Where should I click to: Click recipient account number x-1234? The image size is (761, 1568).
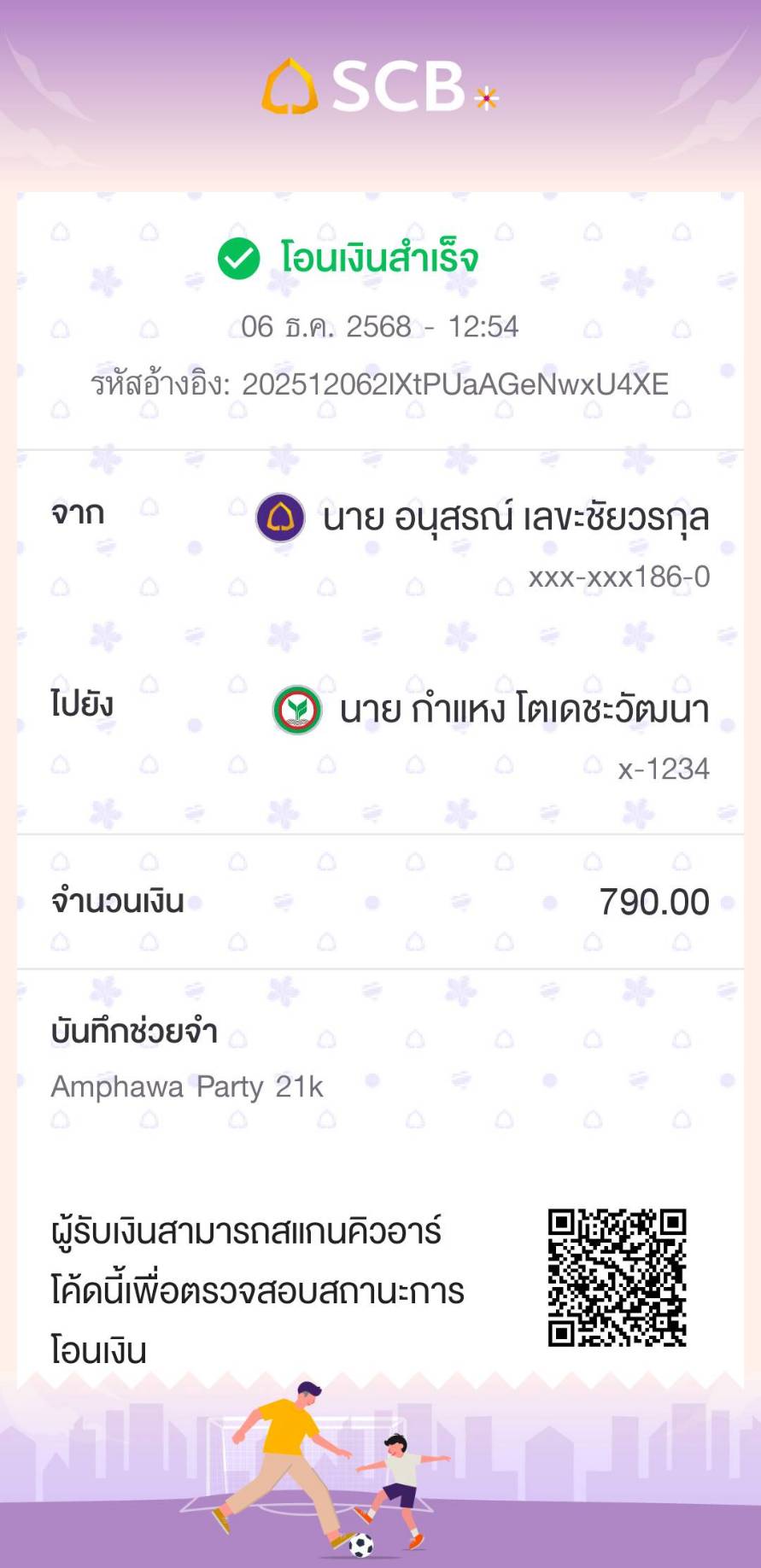(664, 769)
